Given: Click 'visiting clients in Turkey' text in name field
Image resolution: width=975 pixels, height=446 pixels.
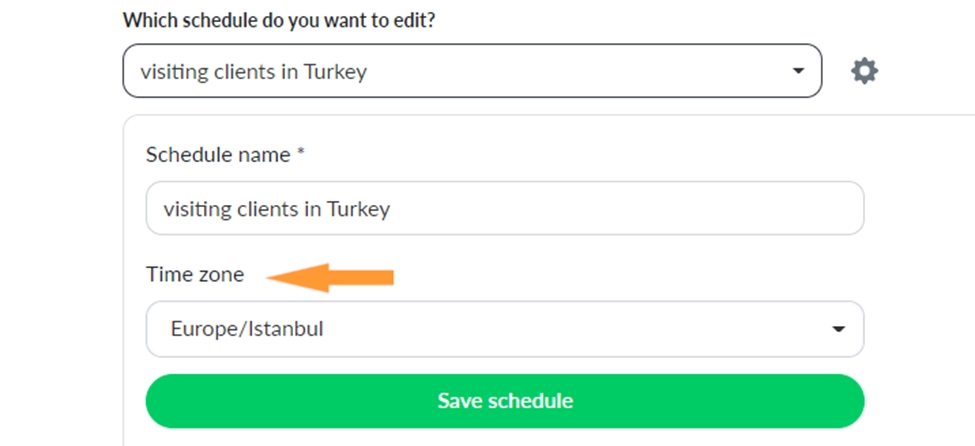Looking at the screenshot, I should click(x=276, y=209).
